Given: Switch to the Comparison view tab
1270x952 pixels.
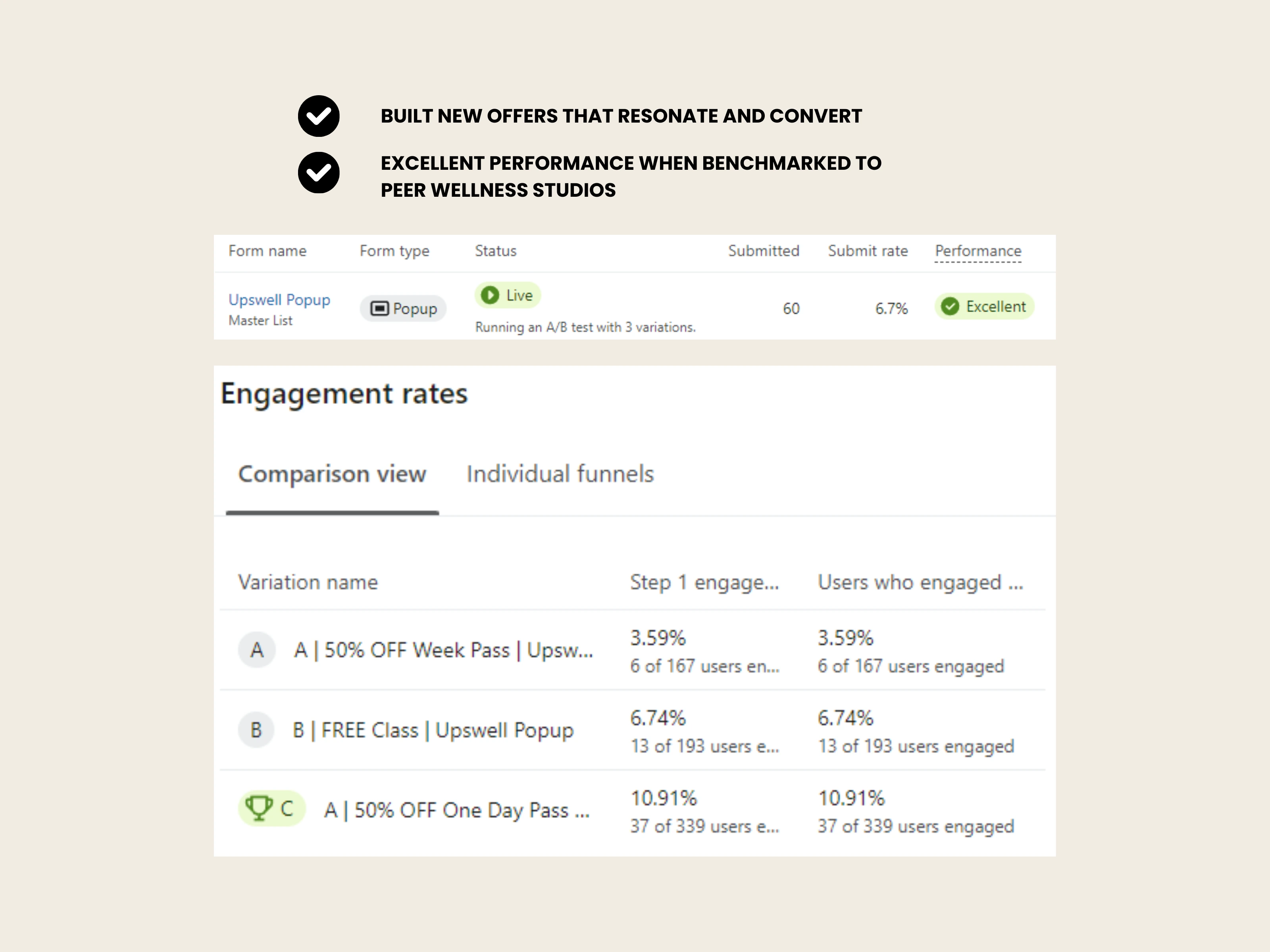Looking at the screenshot, I should 332,474.
